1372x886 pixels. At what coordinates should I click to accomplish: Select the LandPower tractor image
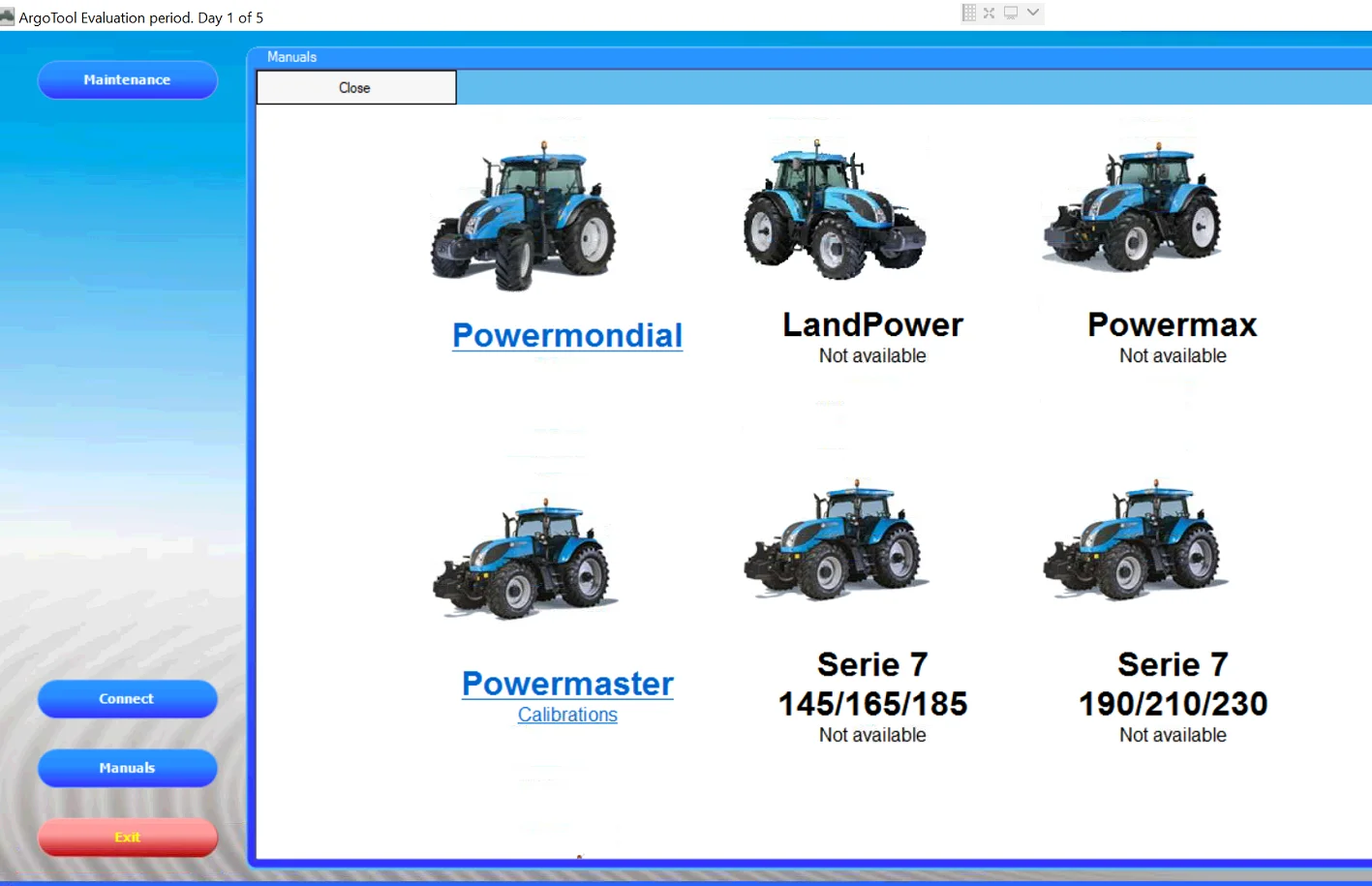tap(835, 208)
